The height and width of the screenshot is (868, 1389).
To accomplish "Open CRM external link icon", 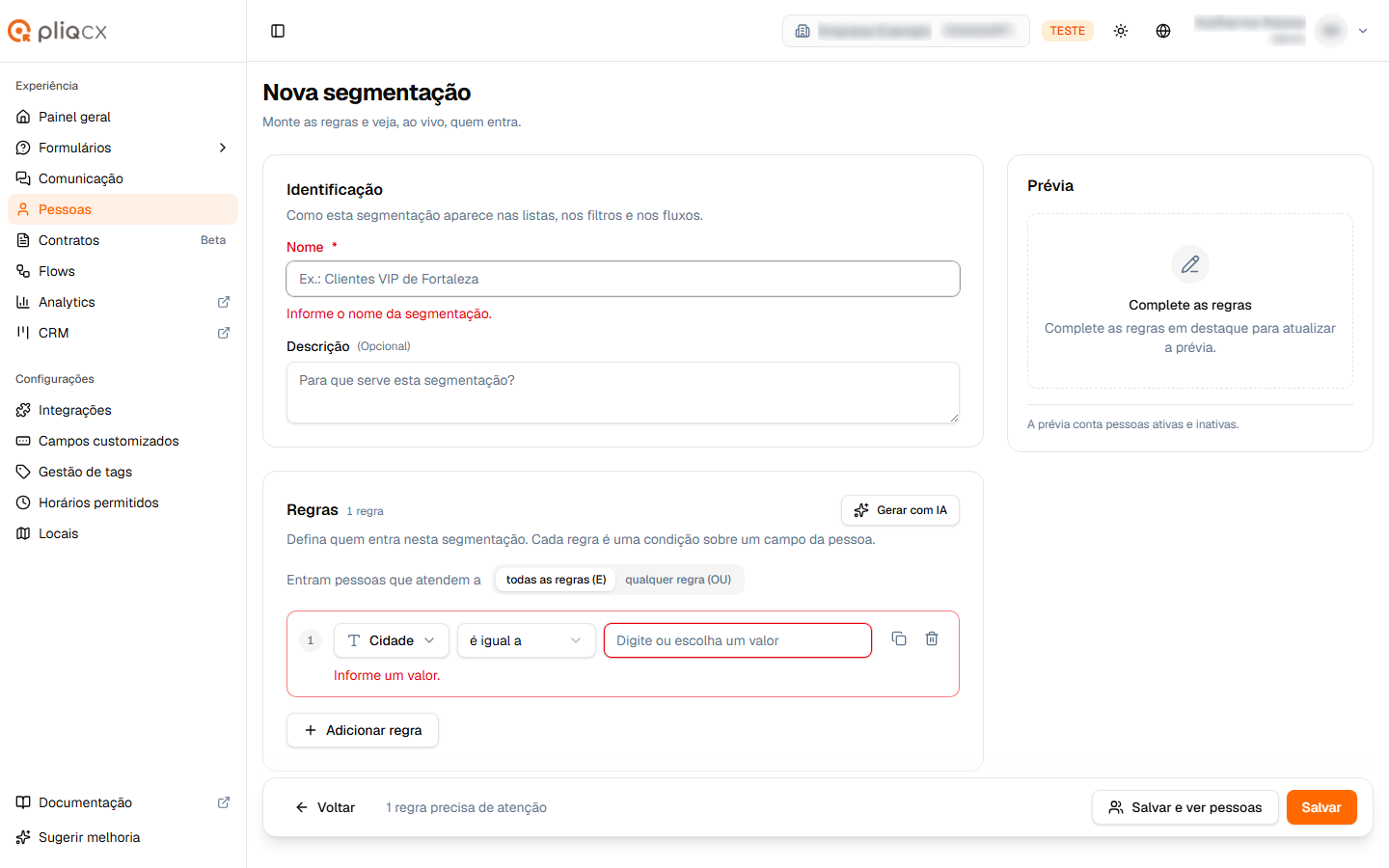I will (x=224, y=333).
